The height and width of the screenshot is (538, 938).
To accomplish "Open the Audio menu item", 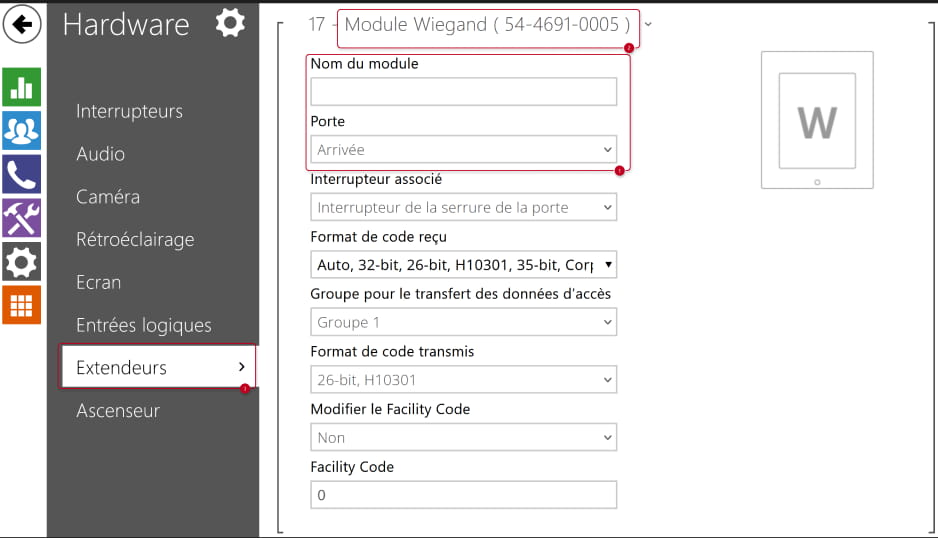I will point(100,154).
